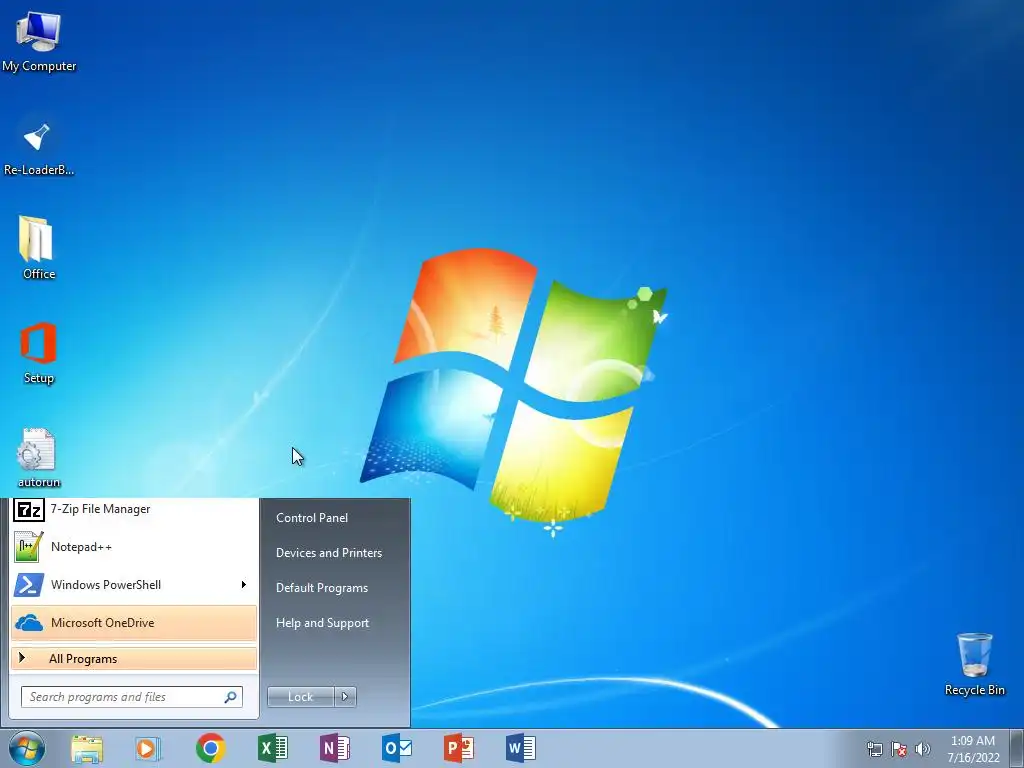Image resolution: width=1024 pixels, height=768 pixels.
Task: Launch Excel from the taskbar
Action: [272, 748]
